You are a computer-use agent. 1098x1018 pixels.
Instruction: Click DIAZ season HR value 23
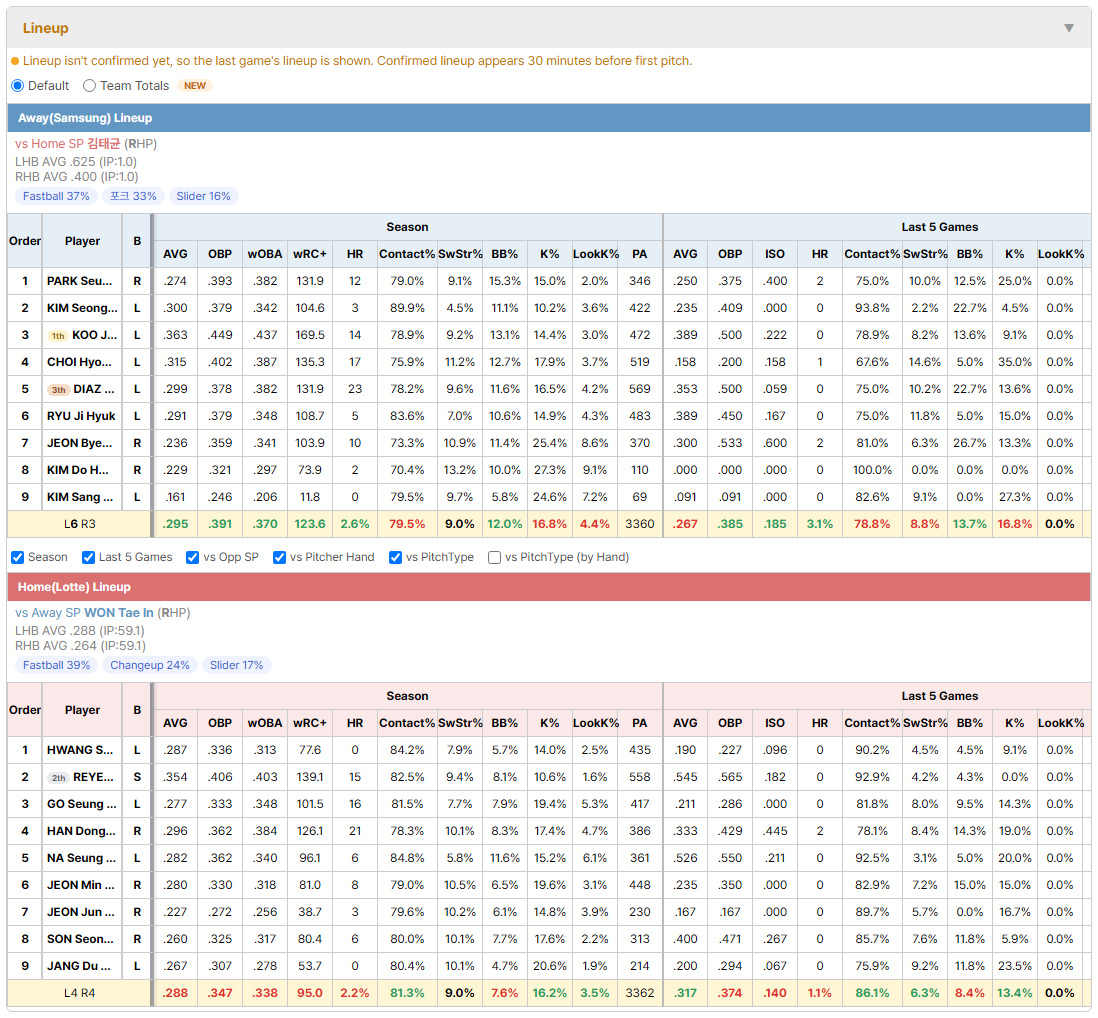point(355,389)
